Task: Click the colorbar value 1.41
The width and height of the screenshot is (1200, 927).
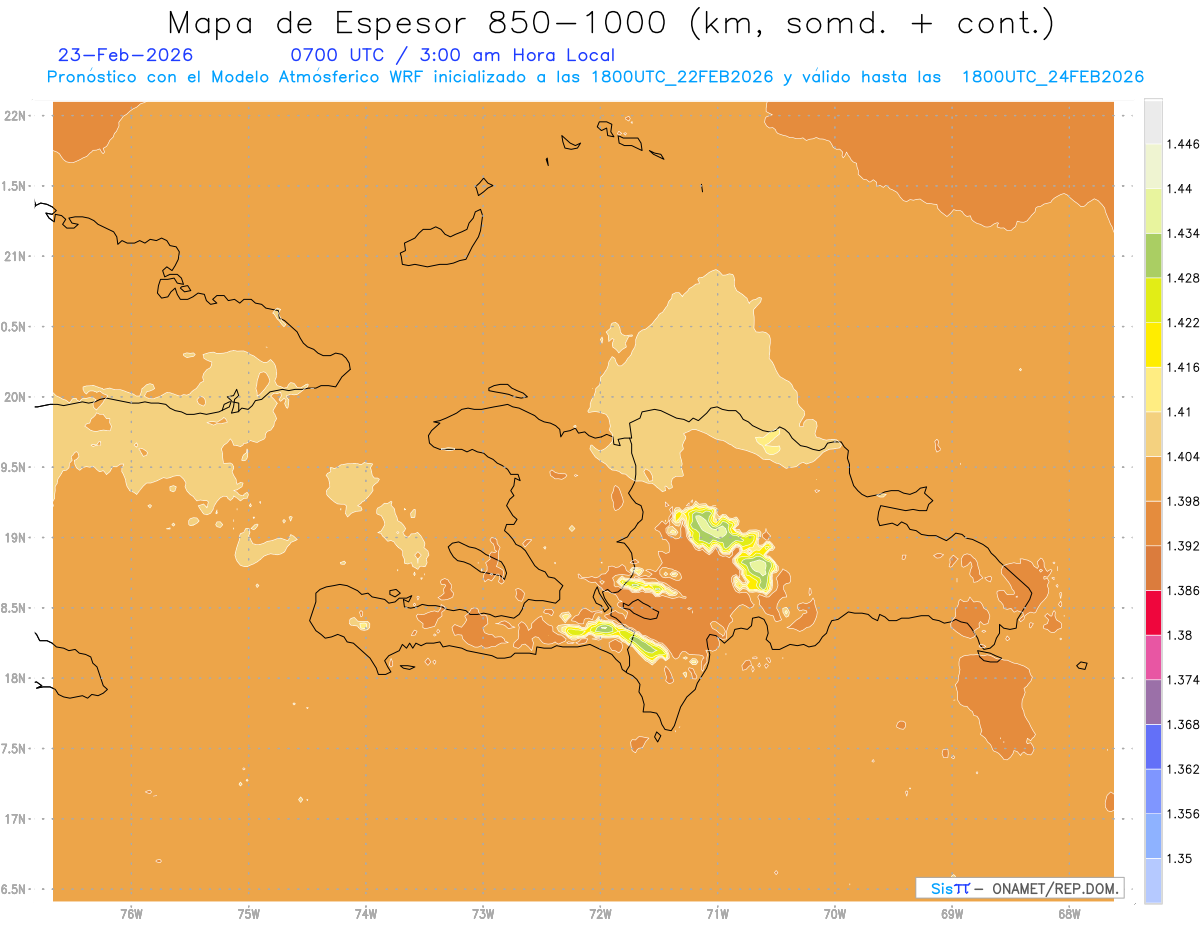Action: 1180,411
